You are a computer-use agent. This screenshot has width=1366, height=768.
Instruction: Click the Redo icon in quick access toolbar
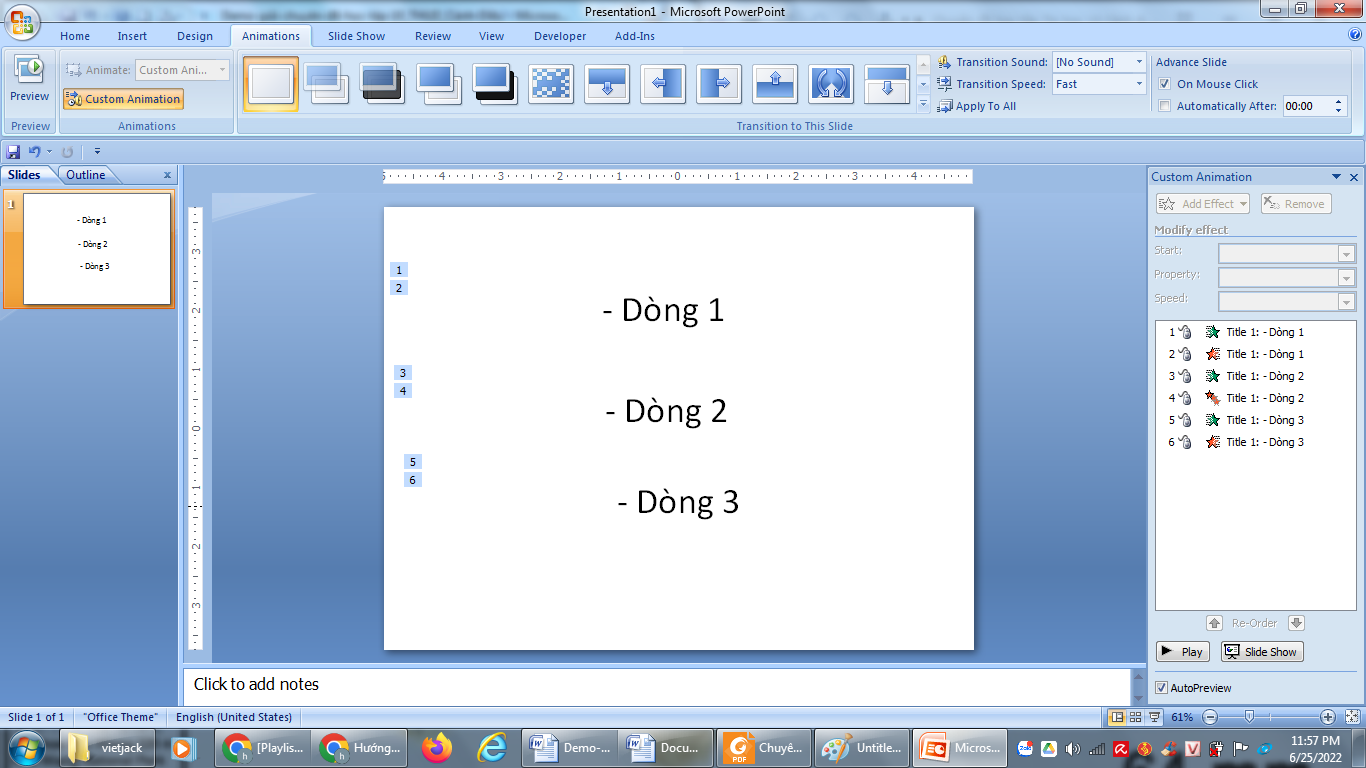coord(68,152)
